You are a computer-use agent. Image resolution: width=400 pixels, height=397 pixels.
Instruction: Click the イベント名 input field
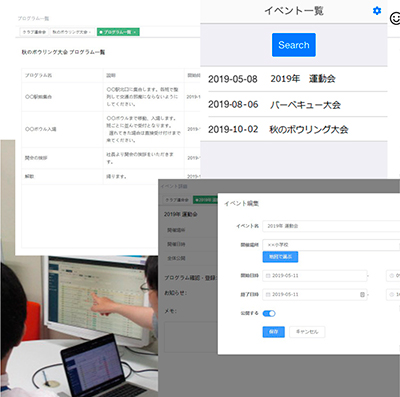[x=331, y=226]
